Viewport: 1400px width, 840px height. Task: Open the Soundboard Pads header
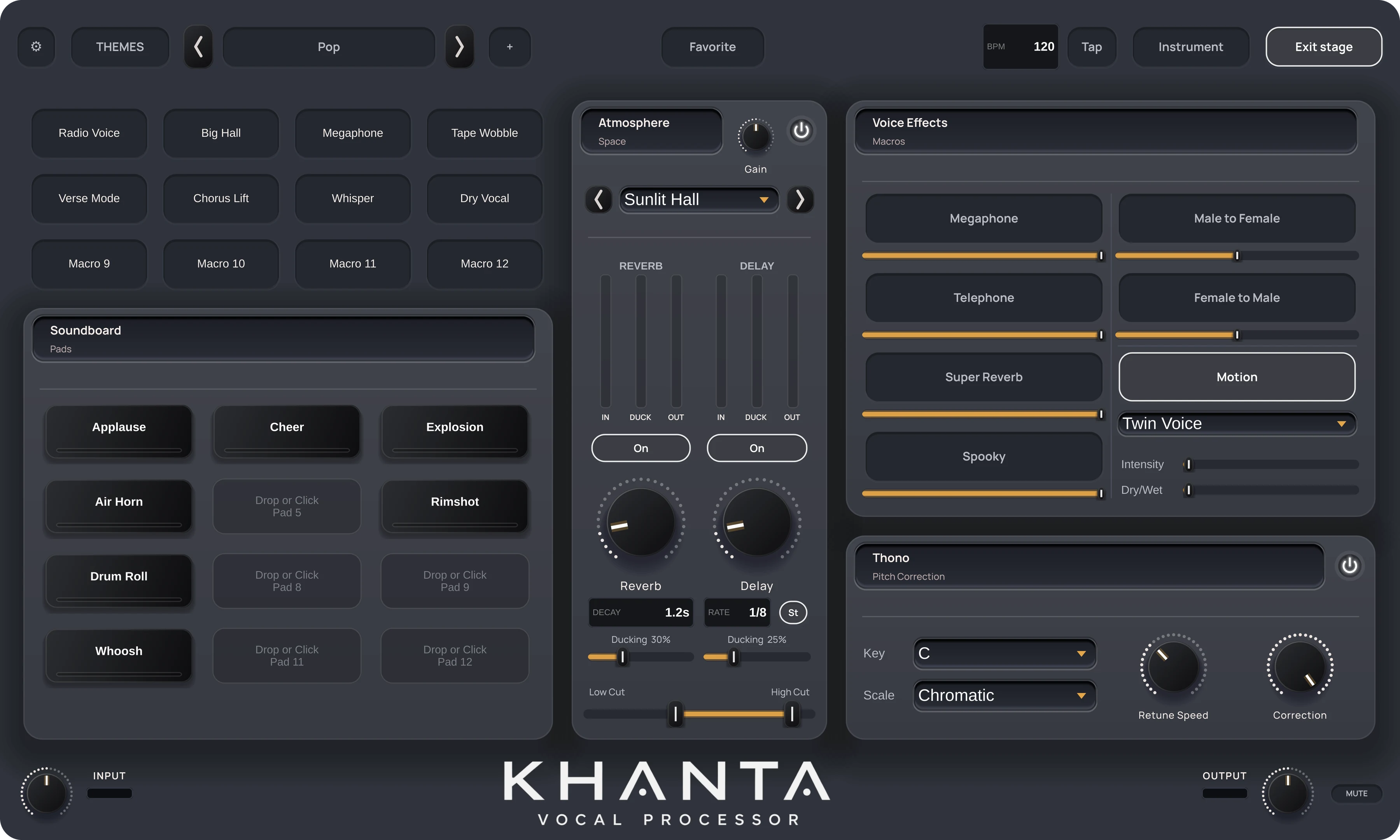(x=283, y=339)
